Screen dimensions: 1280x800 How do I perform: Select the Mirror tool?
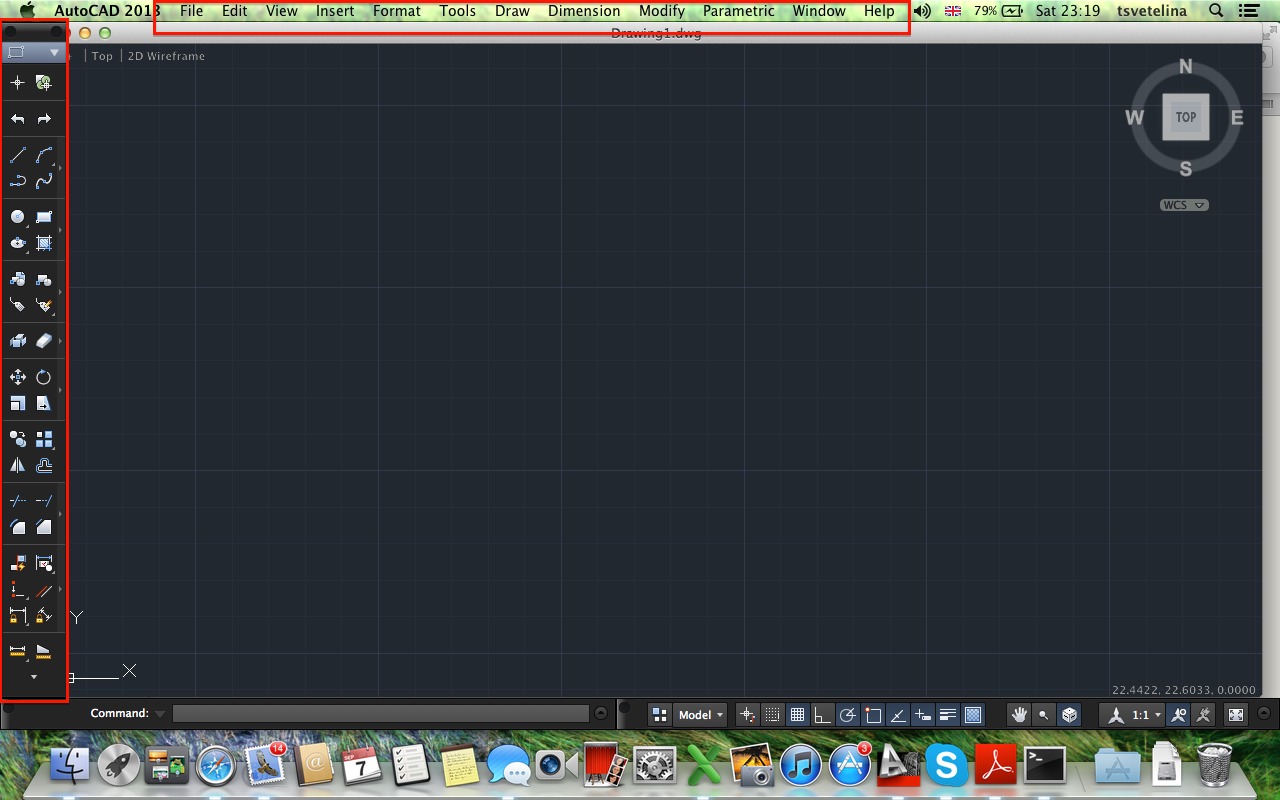[18, 465]
